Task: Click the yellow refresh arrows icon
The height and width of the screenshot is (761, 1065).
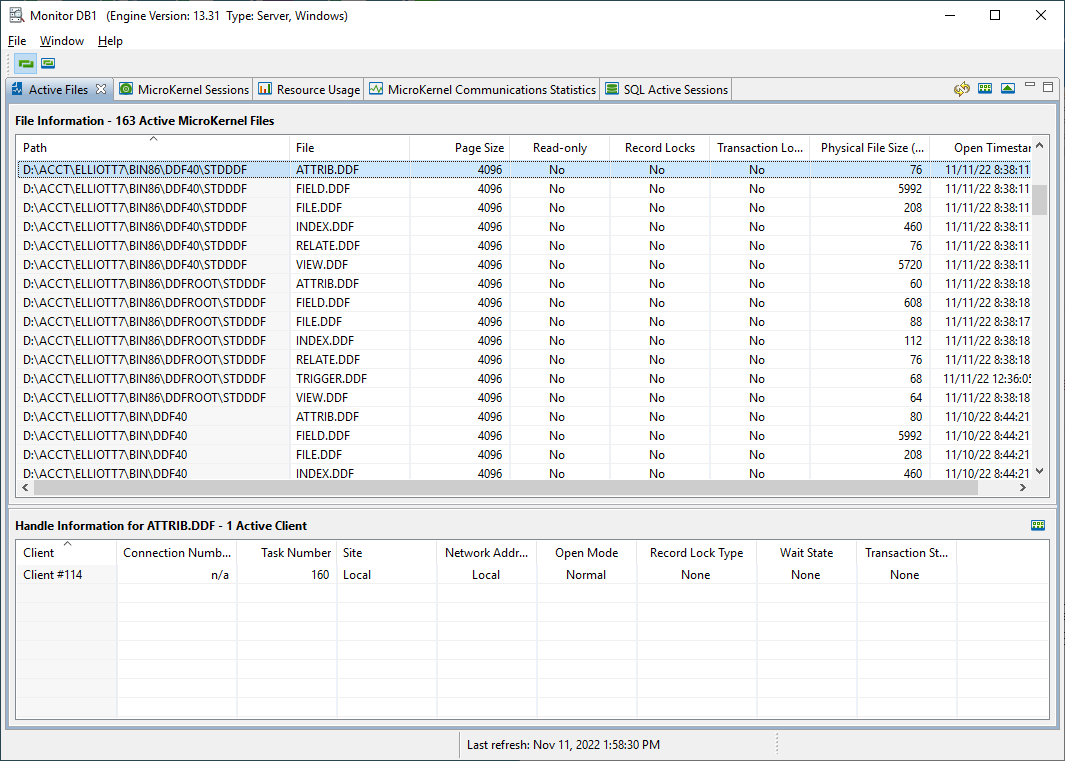Action: click(962, 89)
